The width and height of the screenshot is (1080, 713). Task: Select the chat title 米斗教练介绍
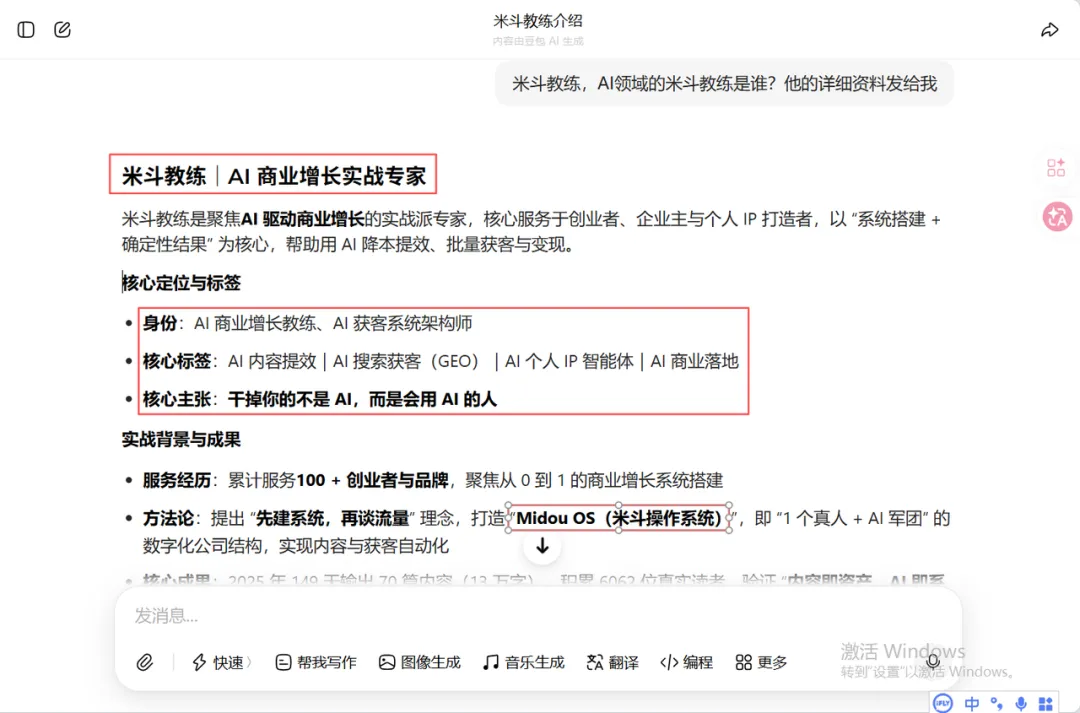538,21
